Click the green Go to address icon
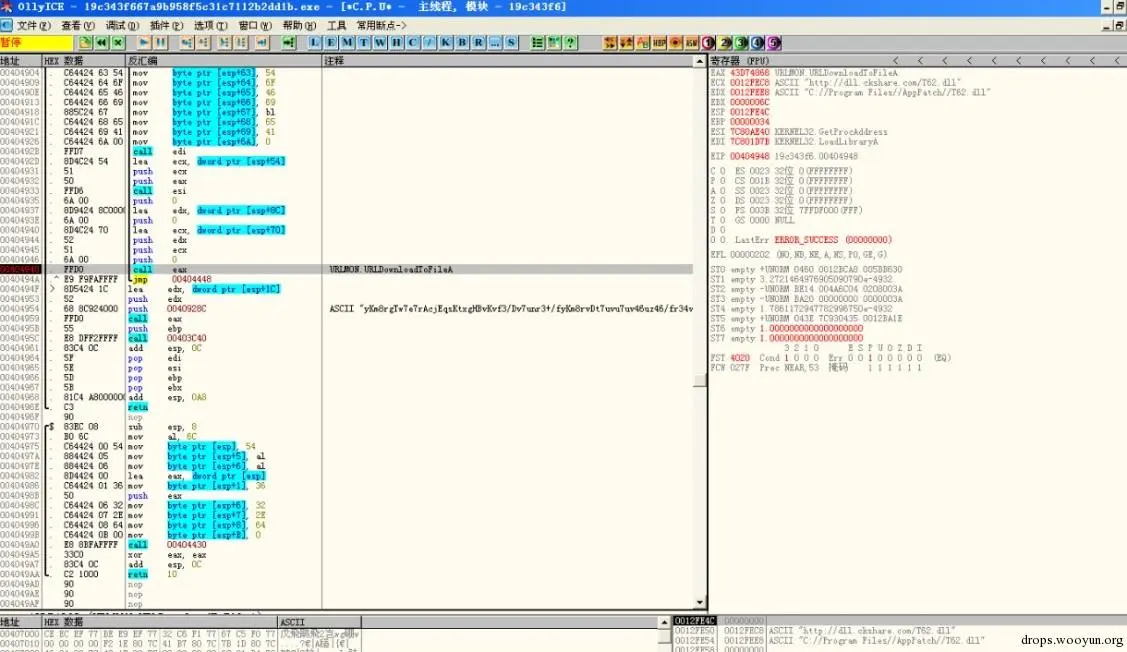The image size is (1127, 652). click(288, 42)
